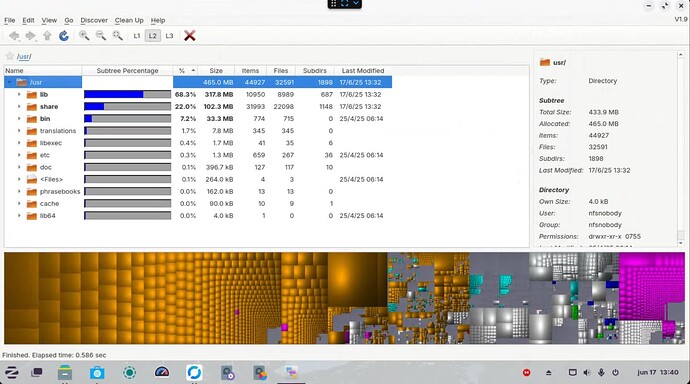Click the large dark orange treemap tile
This screenshot has width=690, height=384.
[357, 280]
